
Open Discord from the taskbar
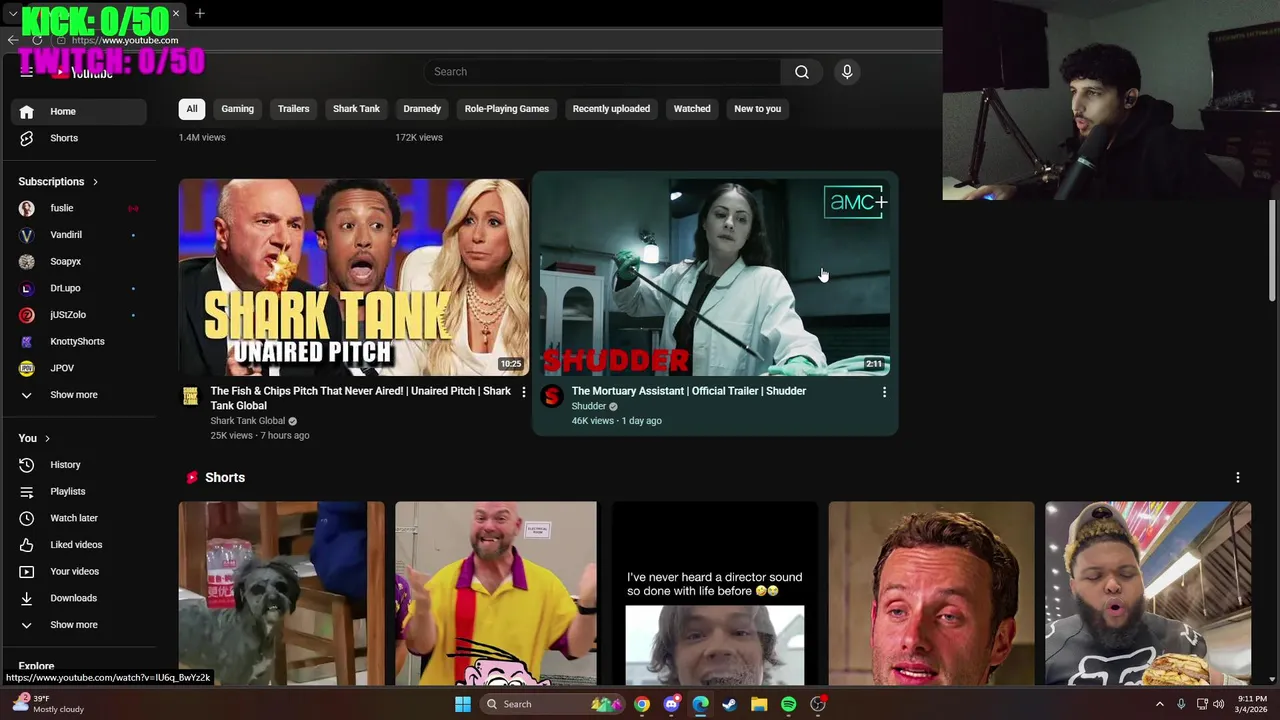(671, 704)
